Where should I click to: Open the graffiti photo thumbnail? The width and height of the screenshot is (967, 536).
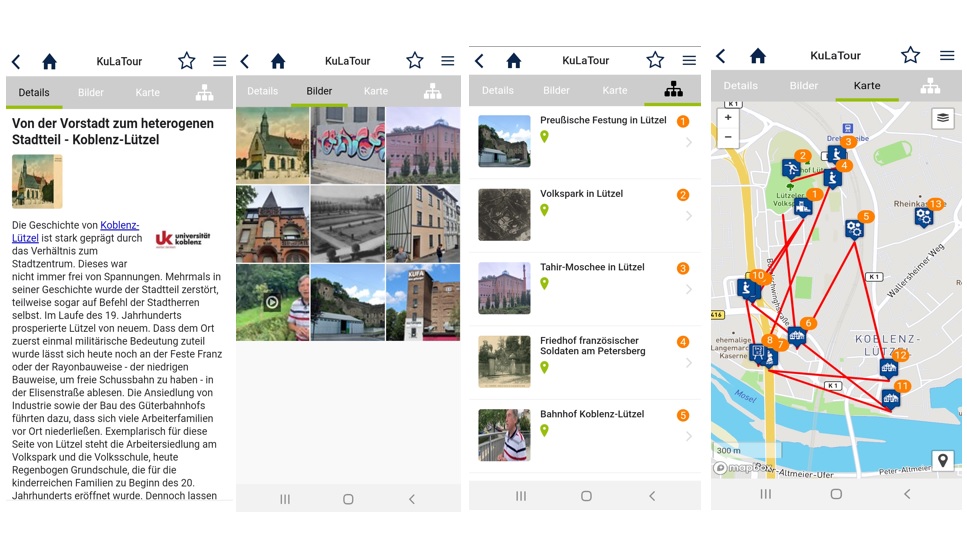pos(347,145)
